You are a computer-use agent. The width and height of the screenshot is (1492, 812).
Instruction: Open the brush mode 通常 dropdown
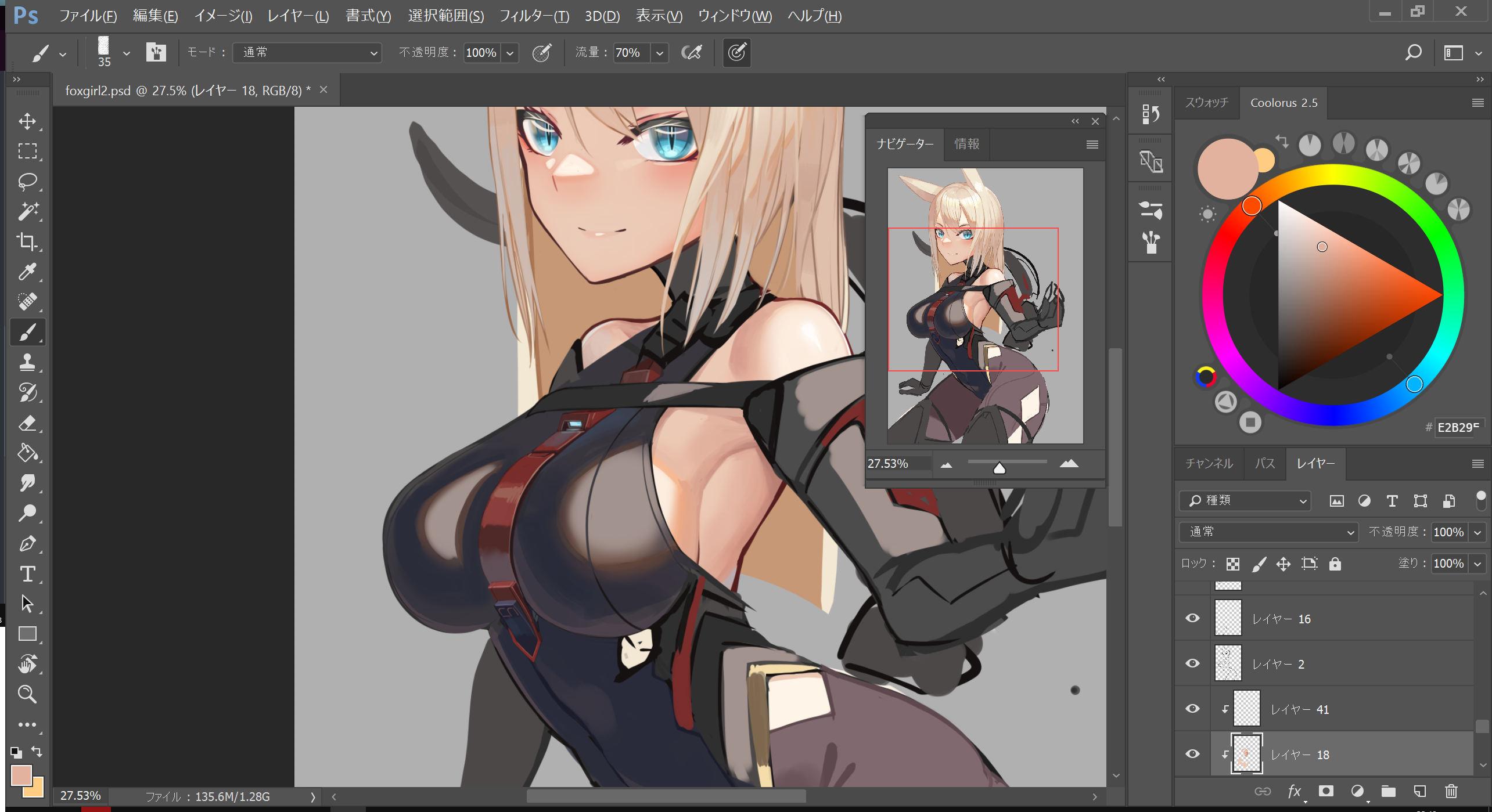[x=307, y=53]
